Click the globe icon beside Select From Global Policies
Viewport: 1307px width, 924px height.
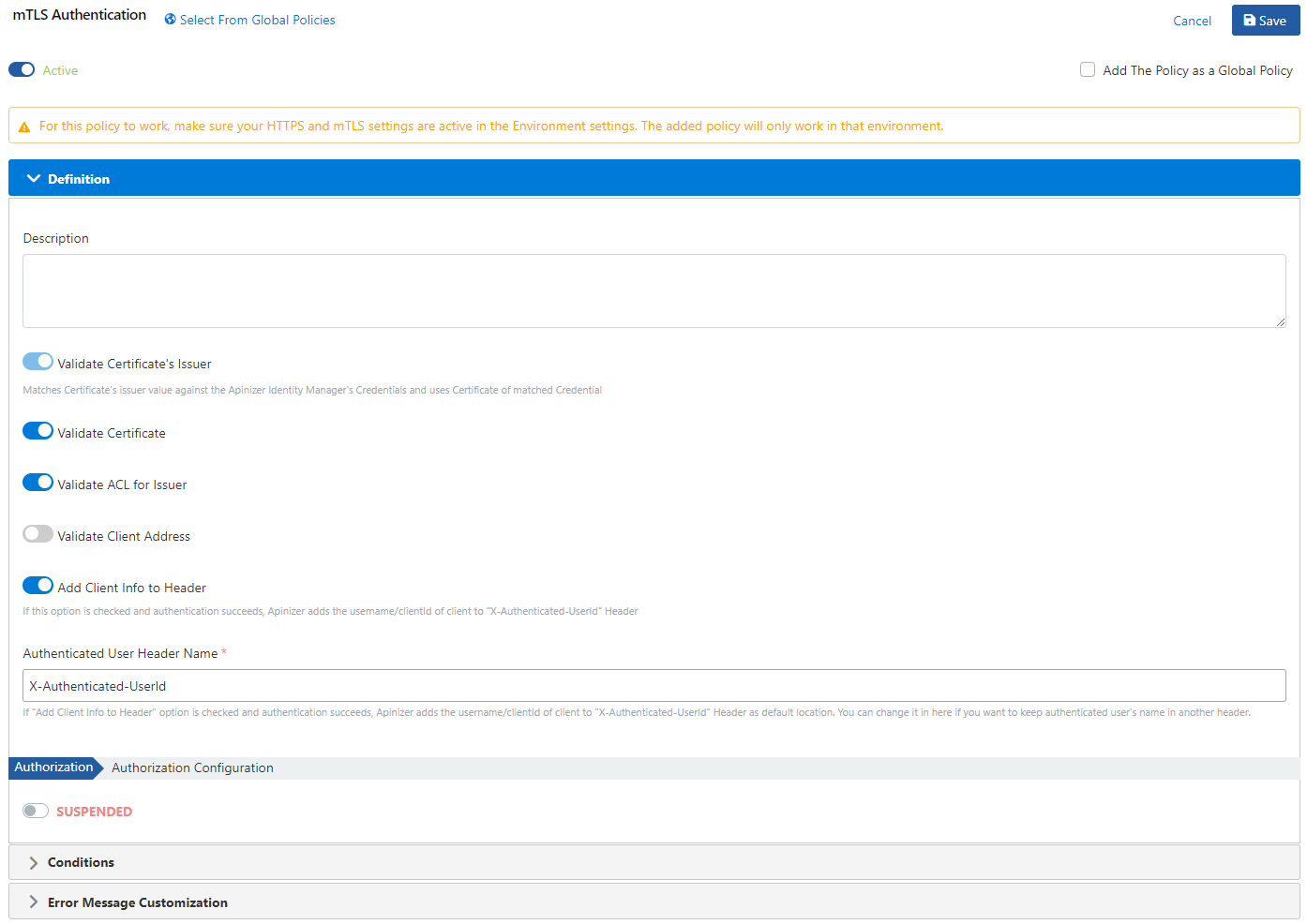[170, 19]
